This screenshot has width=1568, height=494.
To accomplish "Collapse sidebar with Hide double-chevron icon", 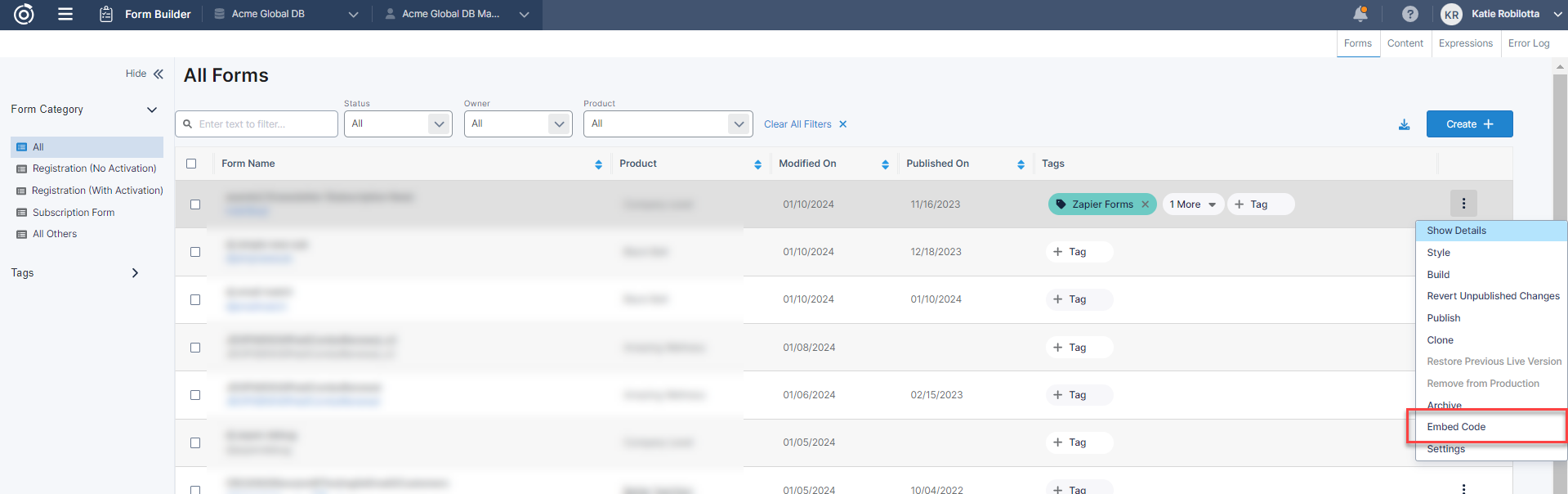I will (158, 74).
